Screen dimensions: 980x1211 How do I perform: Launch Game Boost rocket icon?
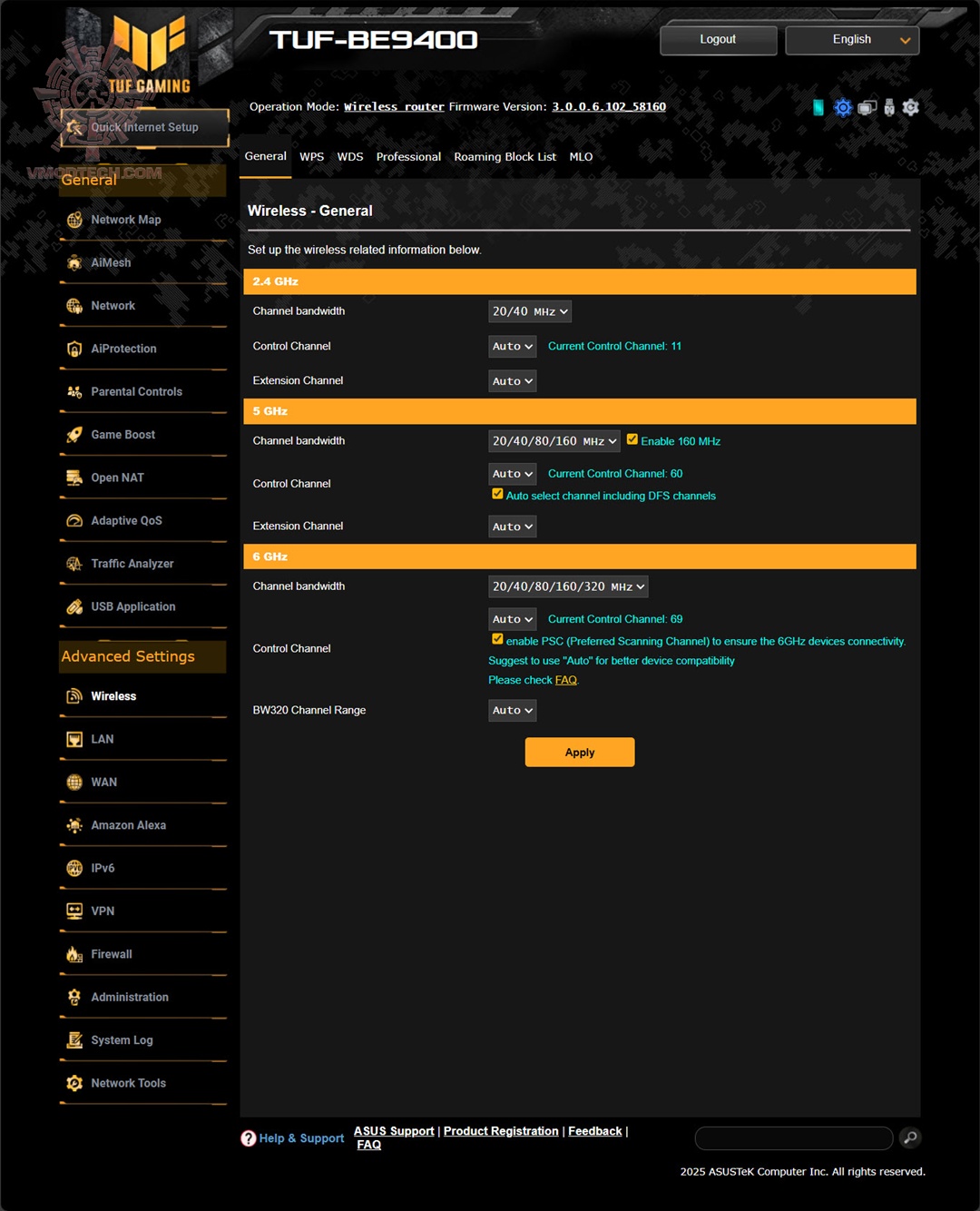74,435
